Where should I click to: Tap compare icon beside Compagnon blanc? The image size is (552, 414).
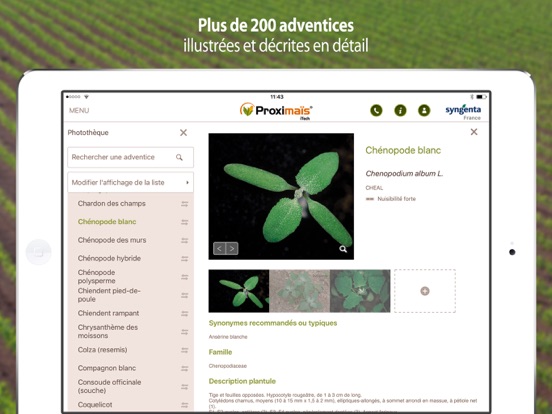(185, 369)
